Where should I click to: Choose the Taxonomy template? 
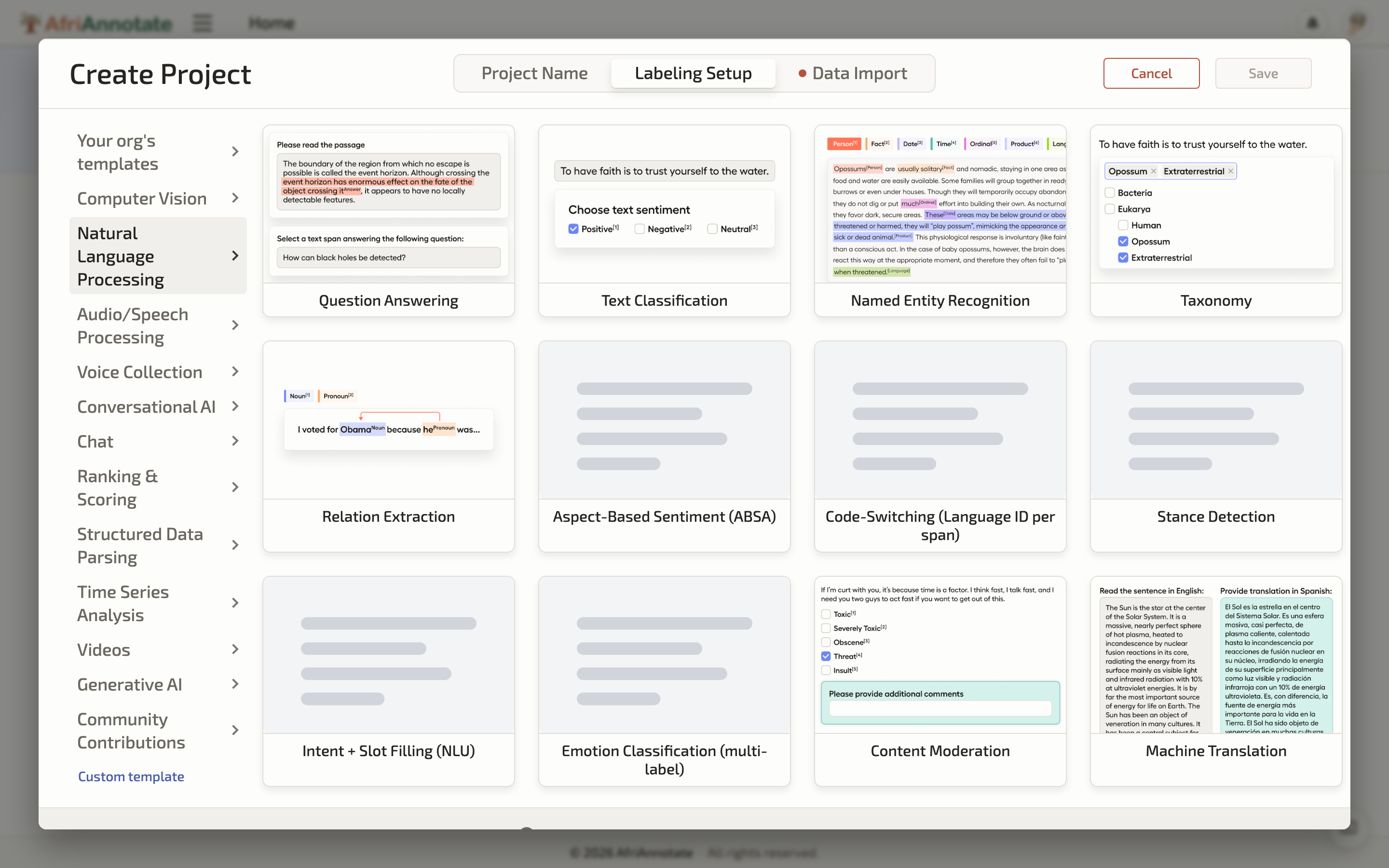coord(1216,221)
